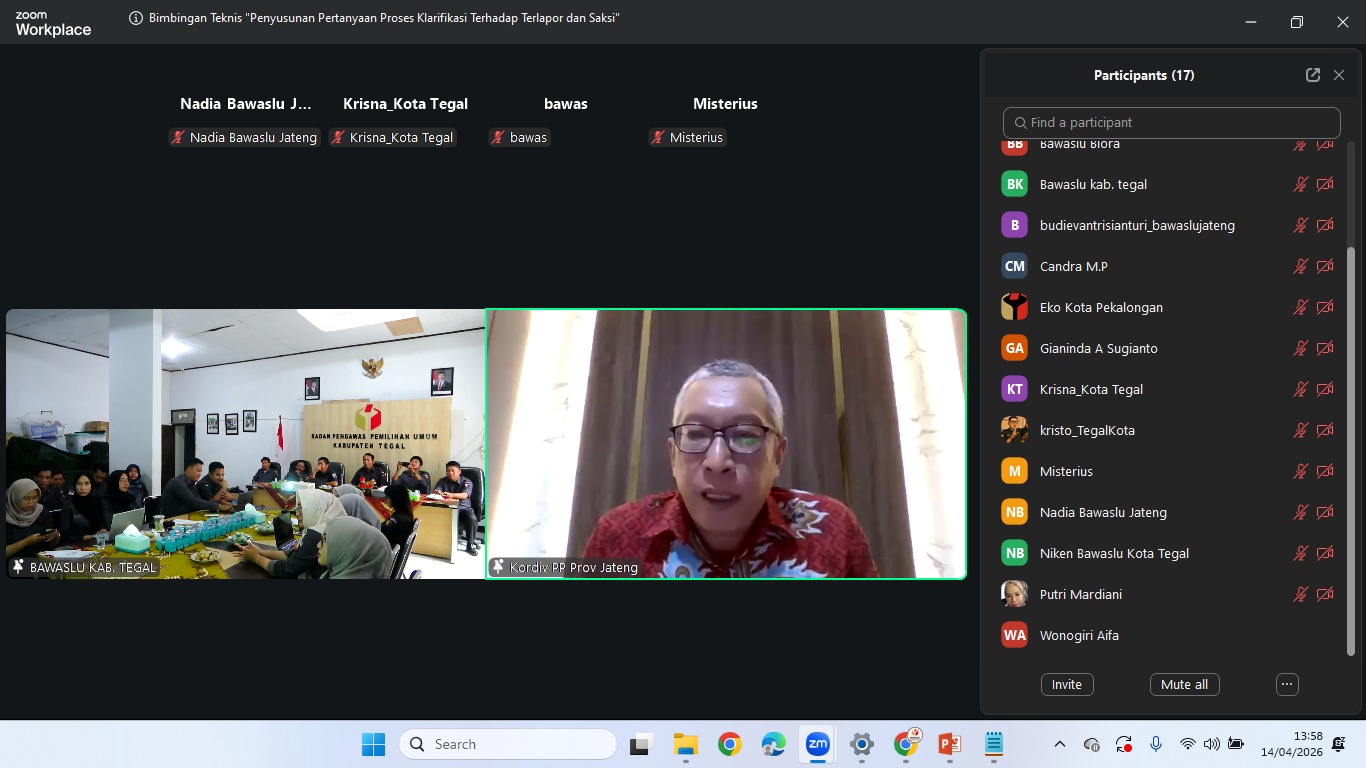Click Zoom Workplace logo
1366x768 pixels.
[x=53, y=24]
